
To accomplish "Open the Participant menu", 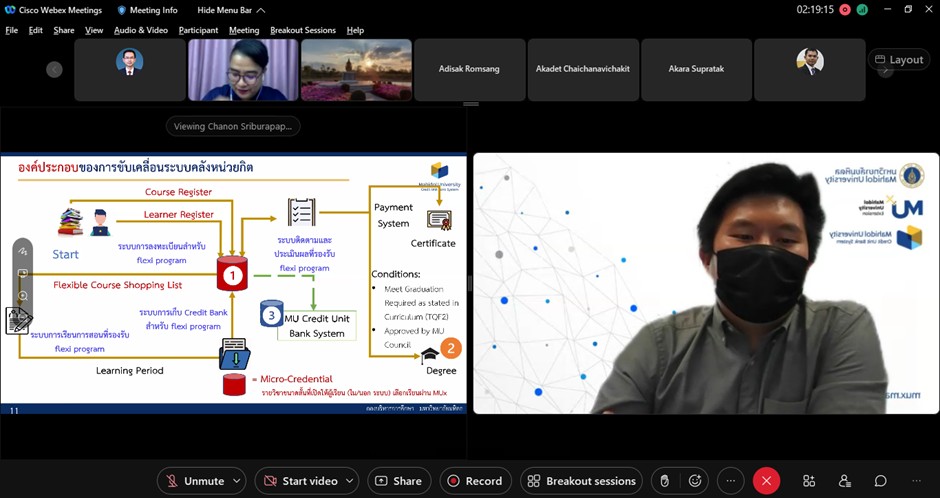I will (x=199, y=30).
